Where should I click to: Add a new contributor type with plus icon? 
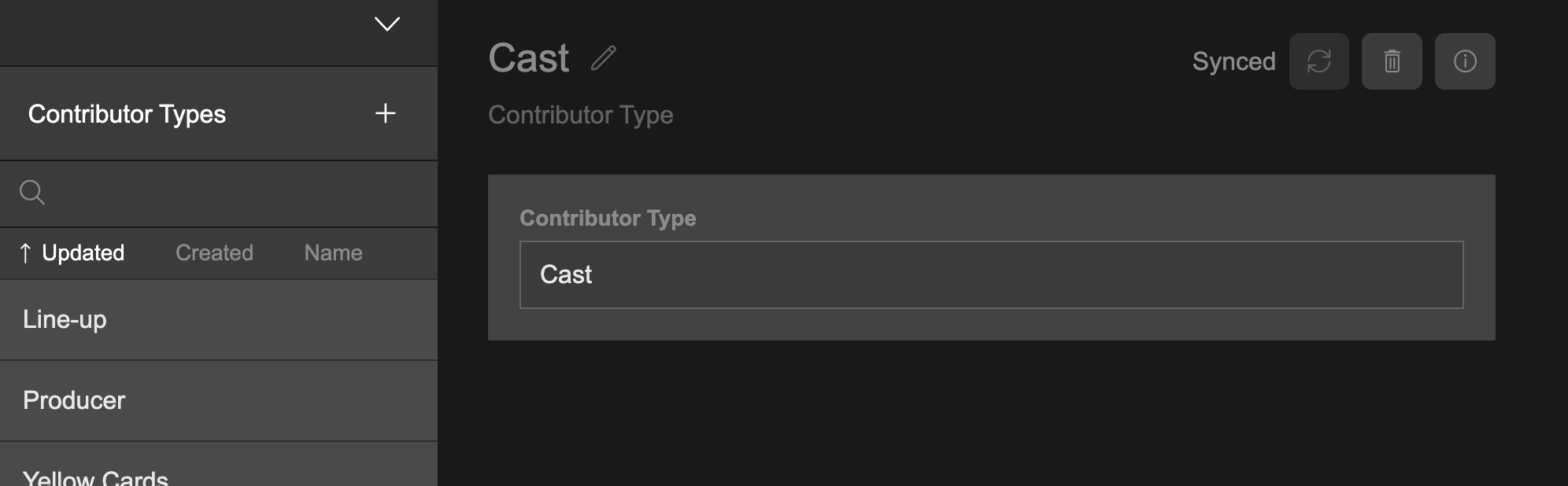(x=385, y=114)
